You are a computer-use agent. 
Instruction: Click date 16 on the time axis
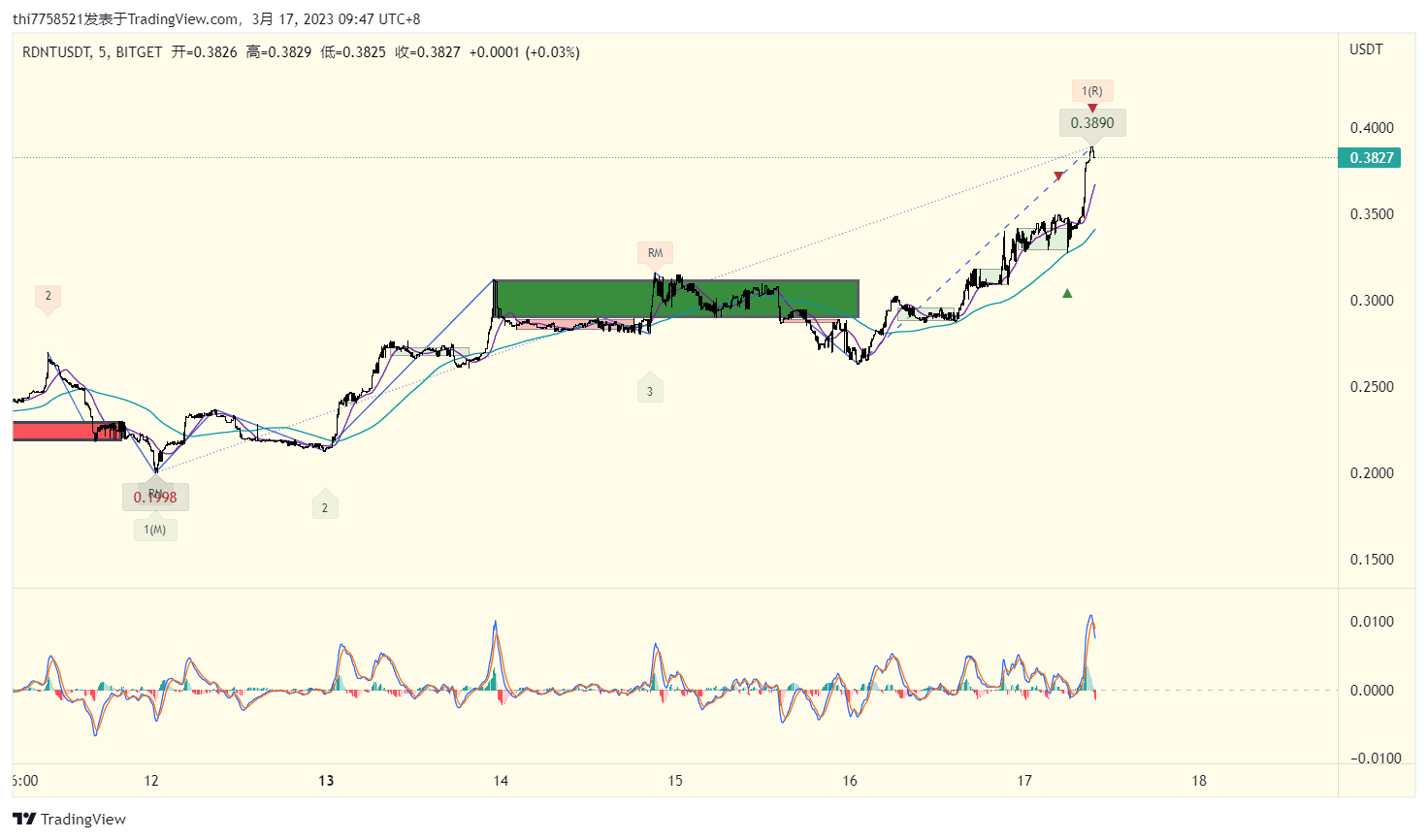coord(850,781)
